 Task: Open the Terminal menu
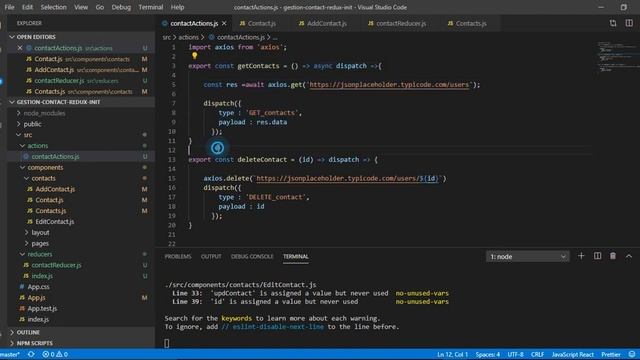point(151,7)
